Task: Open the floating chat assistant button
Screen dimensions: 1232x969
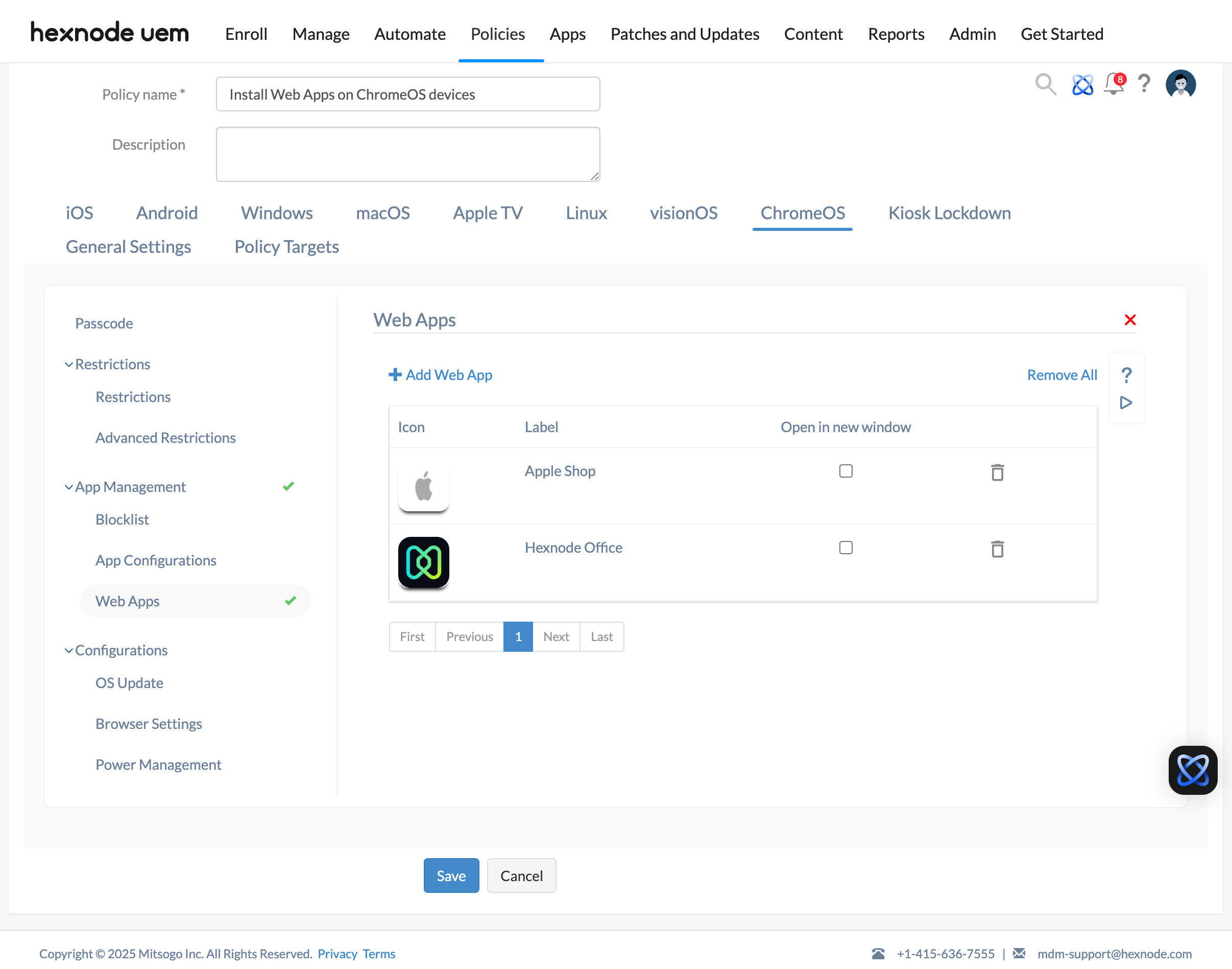Action: tap(1192, 770)
